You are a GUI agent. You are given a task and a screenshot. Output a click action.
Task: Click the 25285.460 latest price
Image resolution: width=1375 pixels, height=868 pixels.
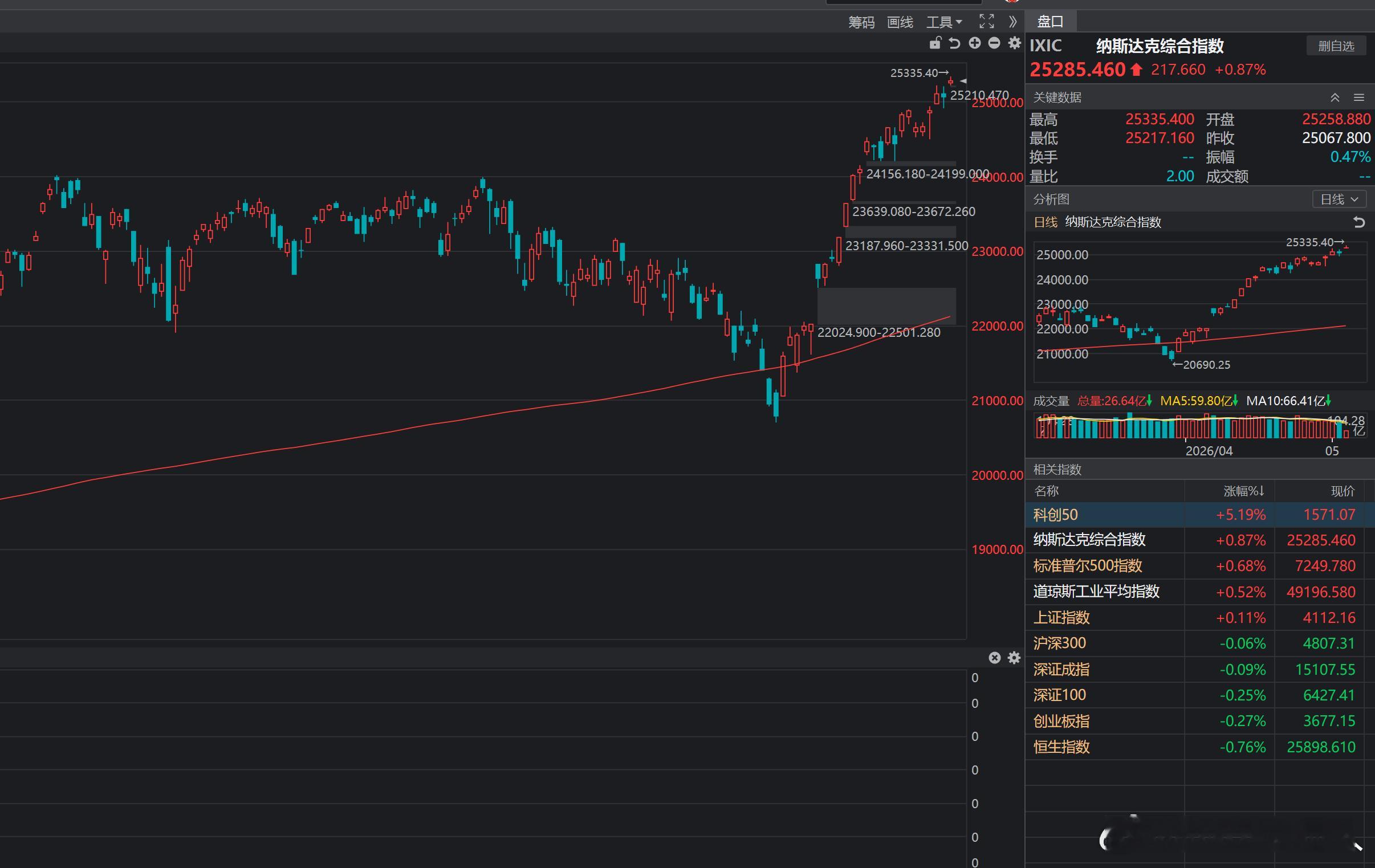click(1077, 70)
